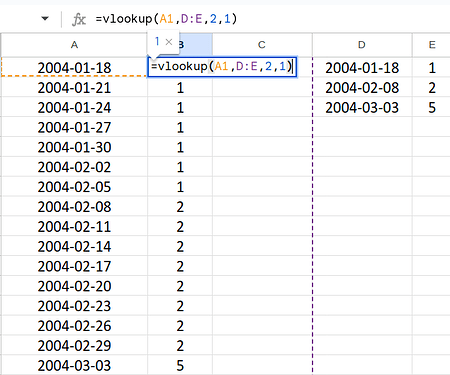Image resolution: width=450 pixels, height=375 pixels.
Task: Click cell containing 2004-01-18 in column A
Action: [74, 68]
